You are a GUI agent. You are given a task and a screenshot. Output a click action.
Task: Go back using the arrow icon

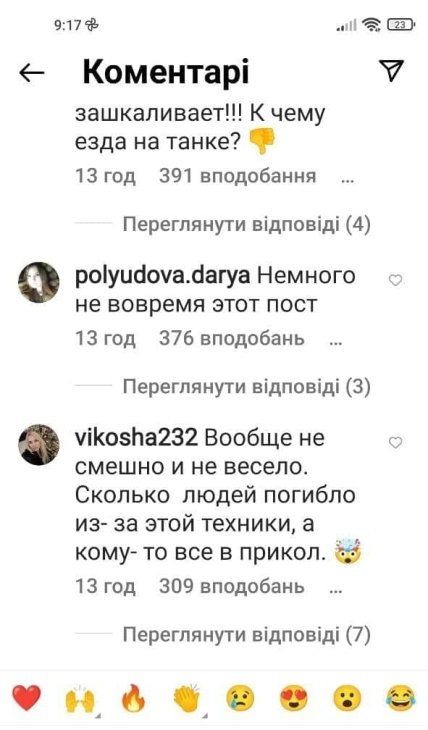31,72
